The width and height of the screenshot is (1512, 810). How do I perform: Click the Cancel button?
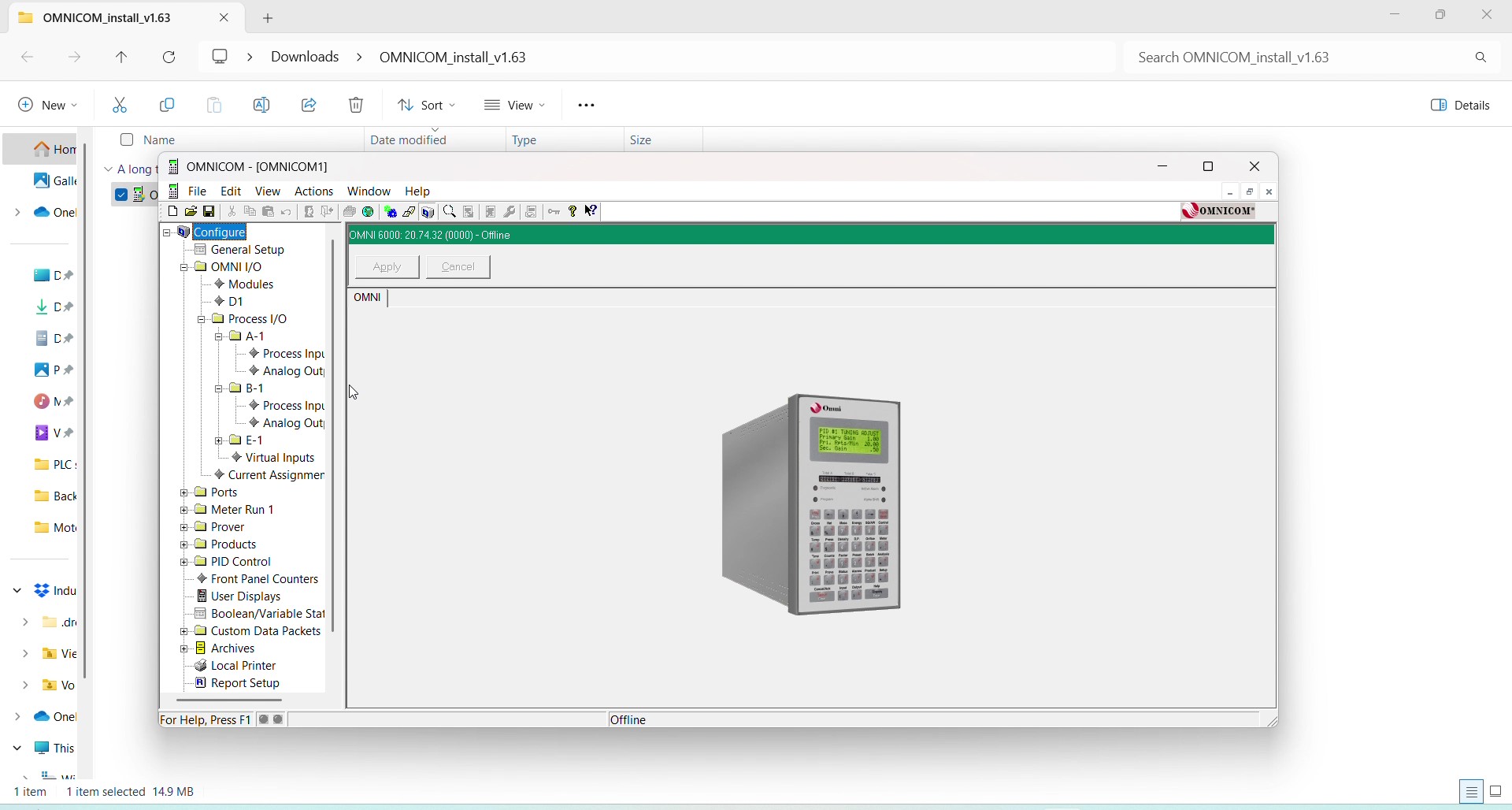[459, 268]
